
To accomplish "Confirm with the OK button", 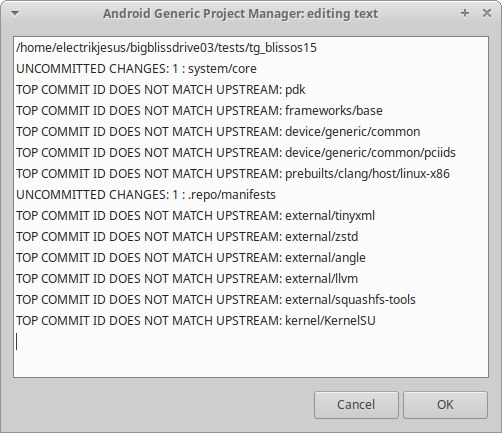I will 445,405.
